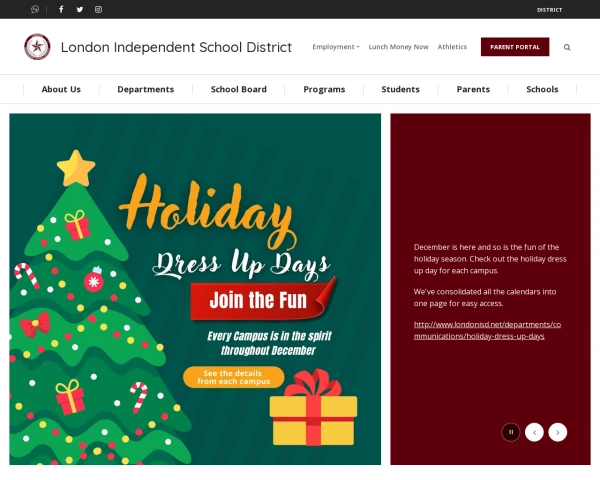Select the District link in top bar

point(549,10)
